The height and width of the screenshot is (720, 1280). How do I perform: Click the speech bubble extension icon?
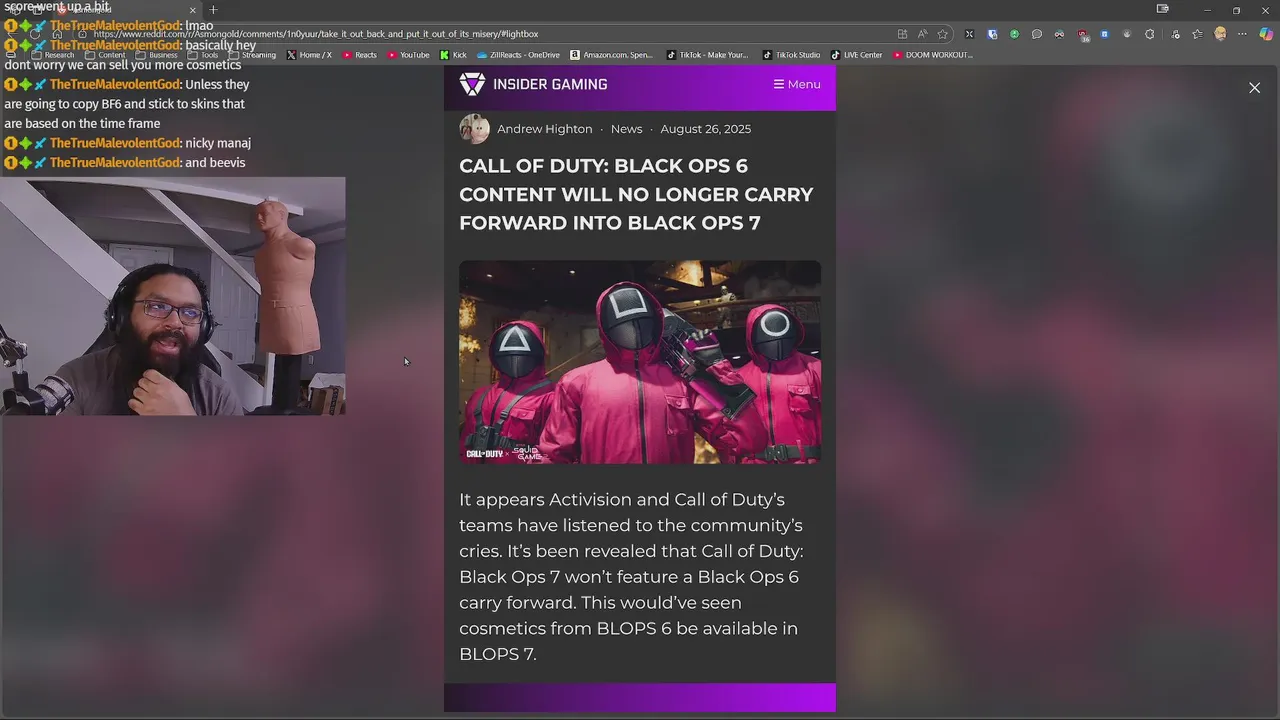pyautogui.click(x=1037, y=34)
